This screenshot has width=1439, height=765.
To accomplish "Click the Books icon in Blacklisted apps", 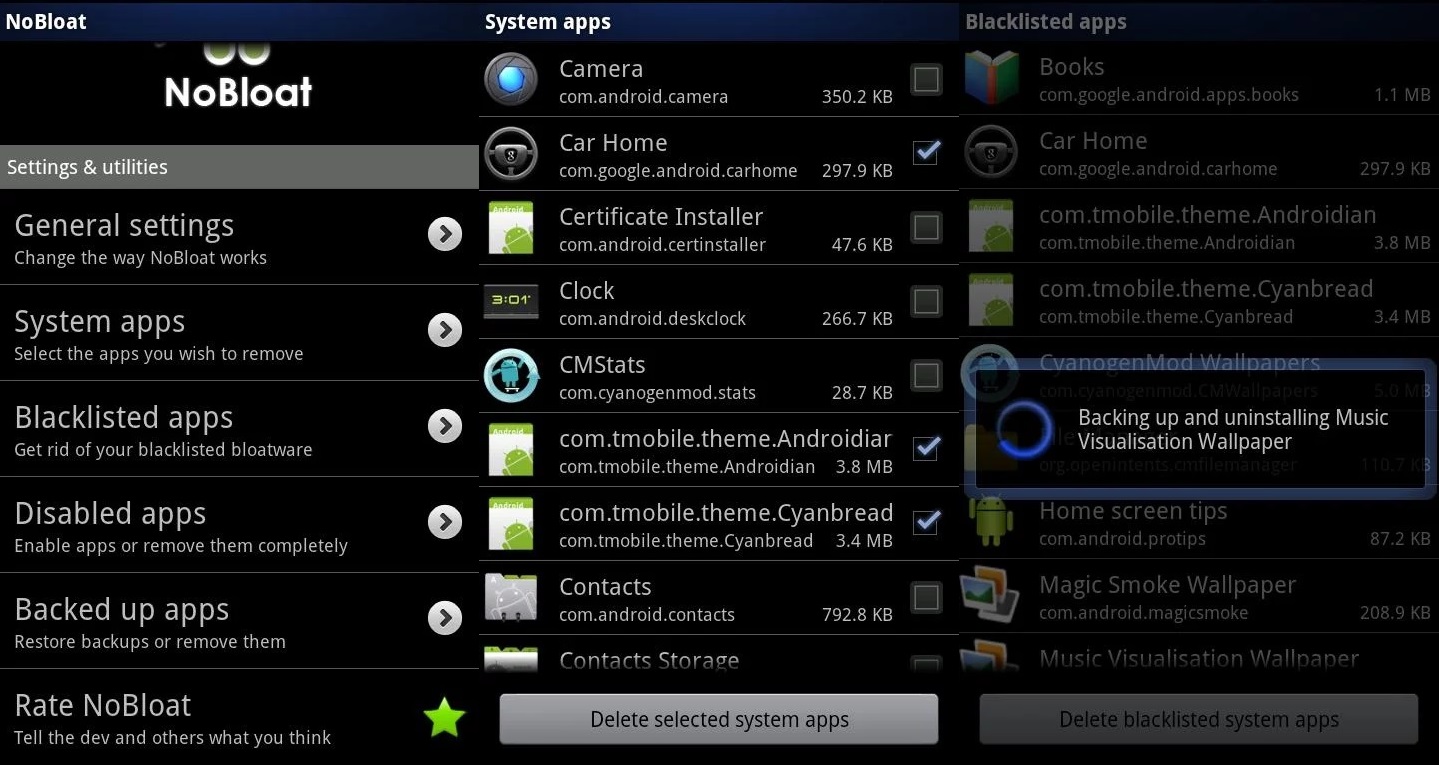I will [991, 79].
